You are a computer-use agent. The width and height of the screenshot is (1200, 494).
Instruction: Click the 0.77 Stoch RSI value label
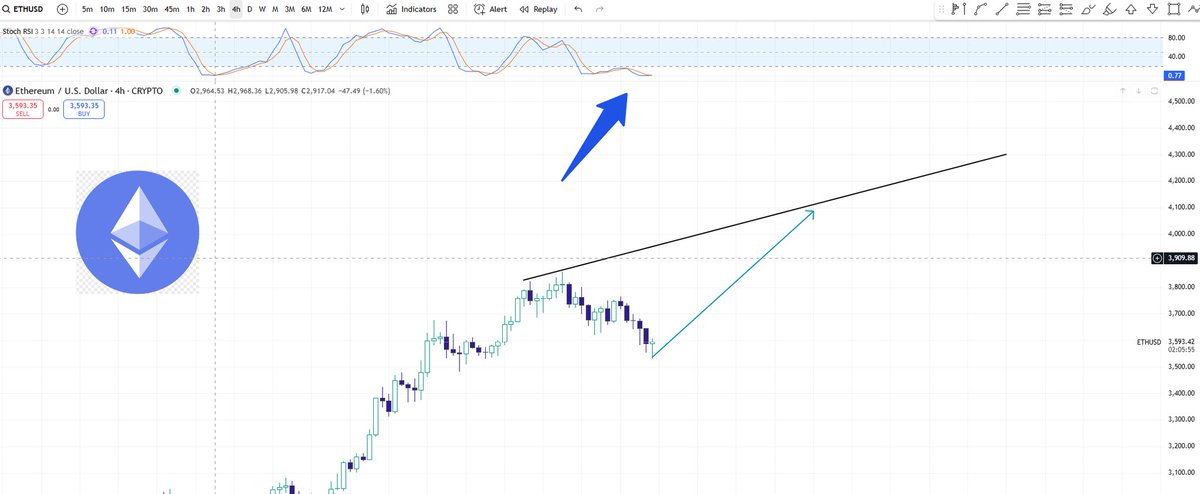pos(1174,75)
